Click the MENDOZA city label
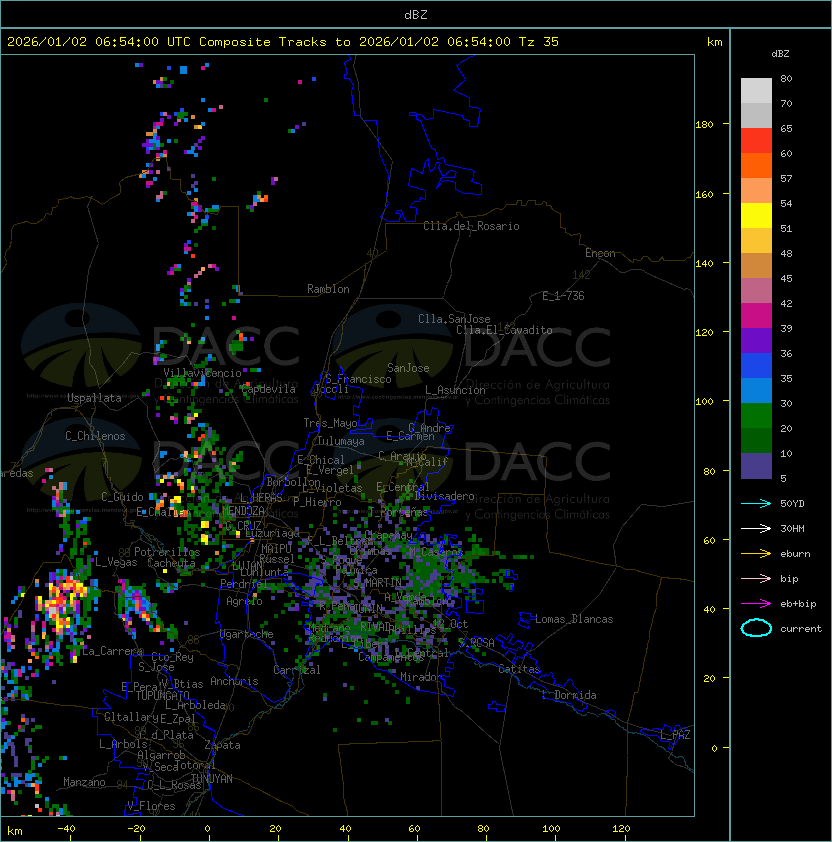This screenshot has height=842, width=832. click(243, 510)
